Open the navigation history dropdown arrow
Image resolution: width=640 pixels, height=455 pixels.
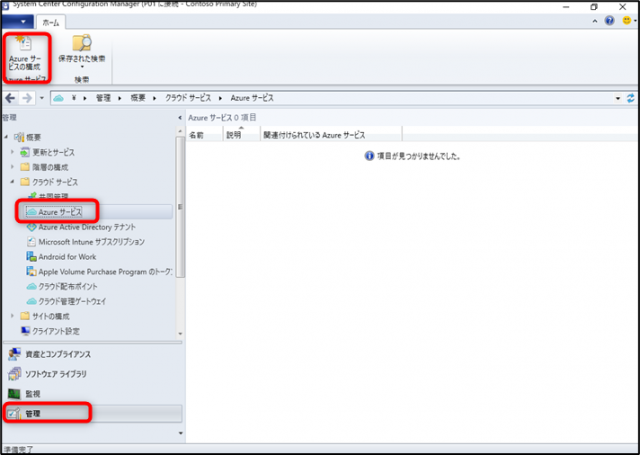(x=42, y=98)
